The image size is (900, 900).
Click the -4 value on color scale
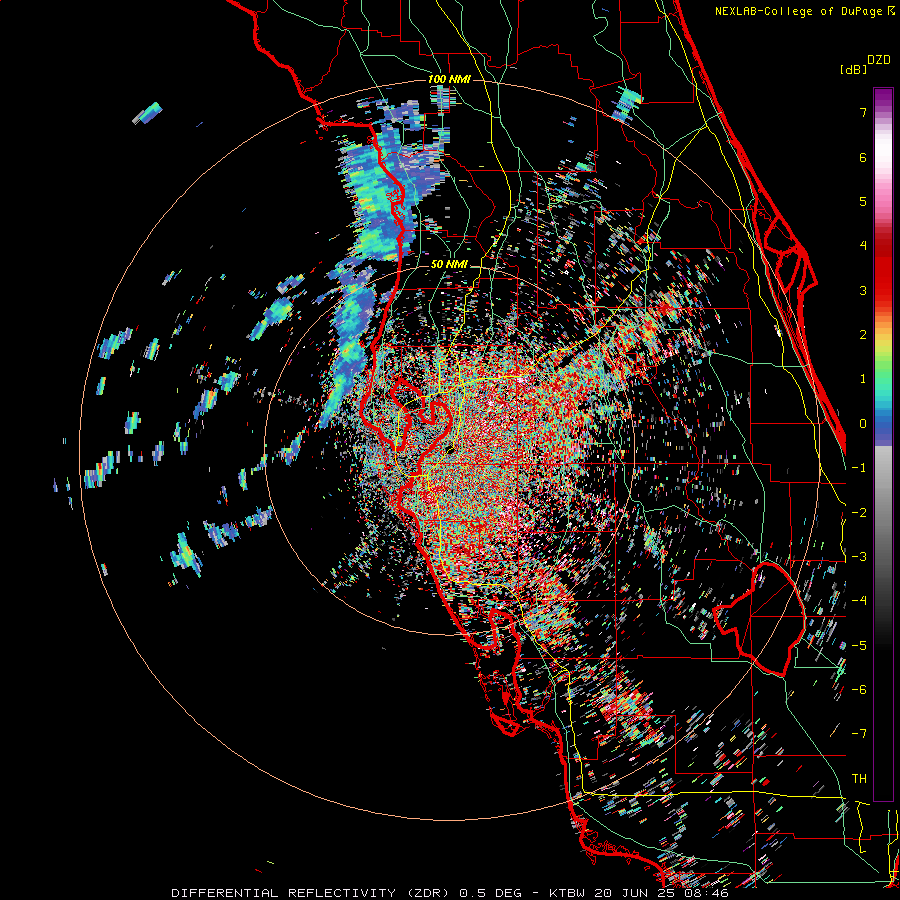click(859, 601)
